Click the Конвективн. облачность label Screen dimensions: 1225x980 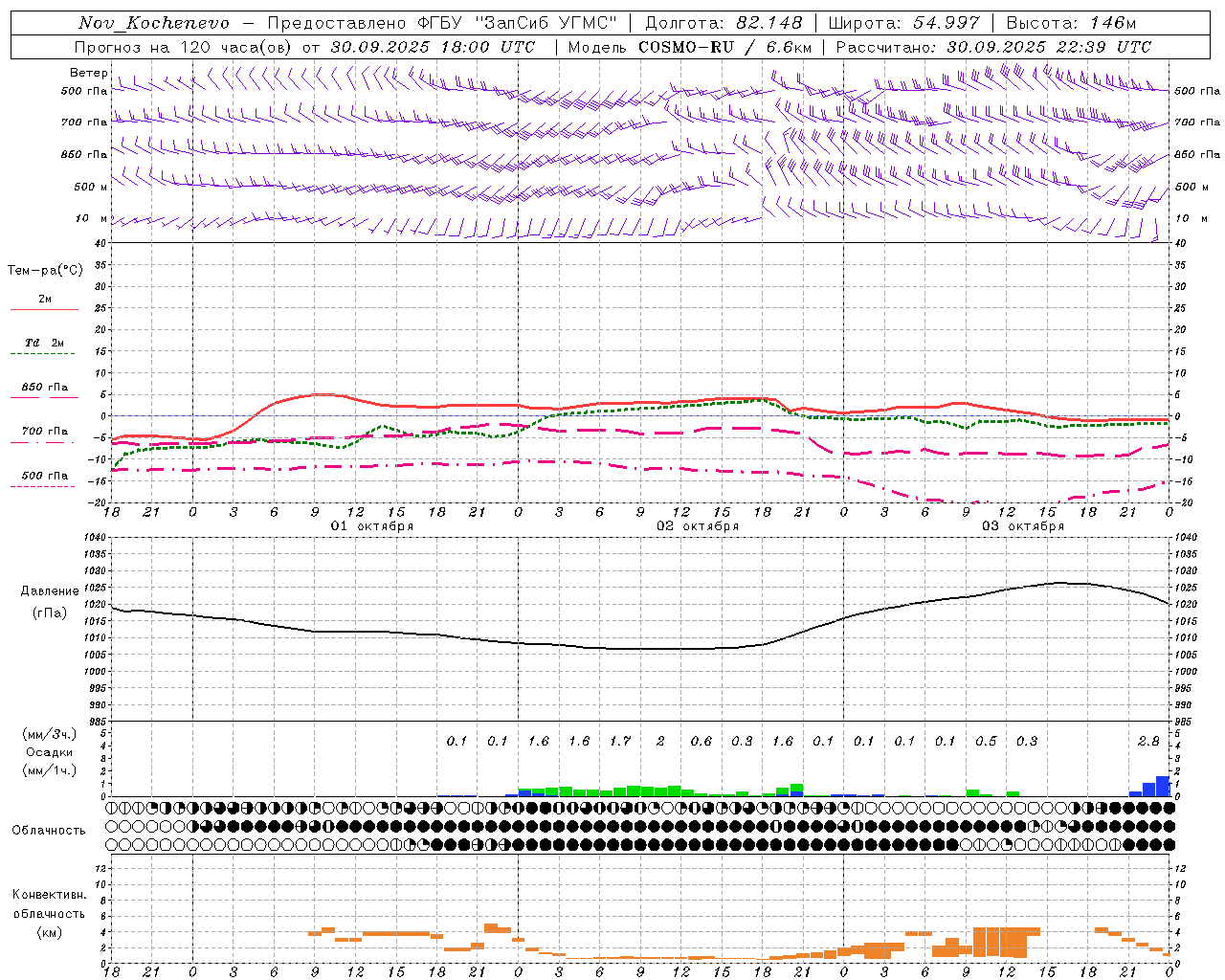[x=49, y=904]
